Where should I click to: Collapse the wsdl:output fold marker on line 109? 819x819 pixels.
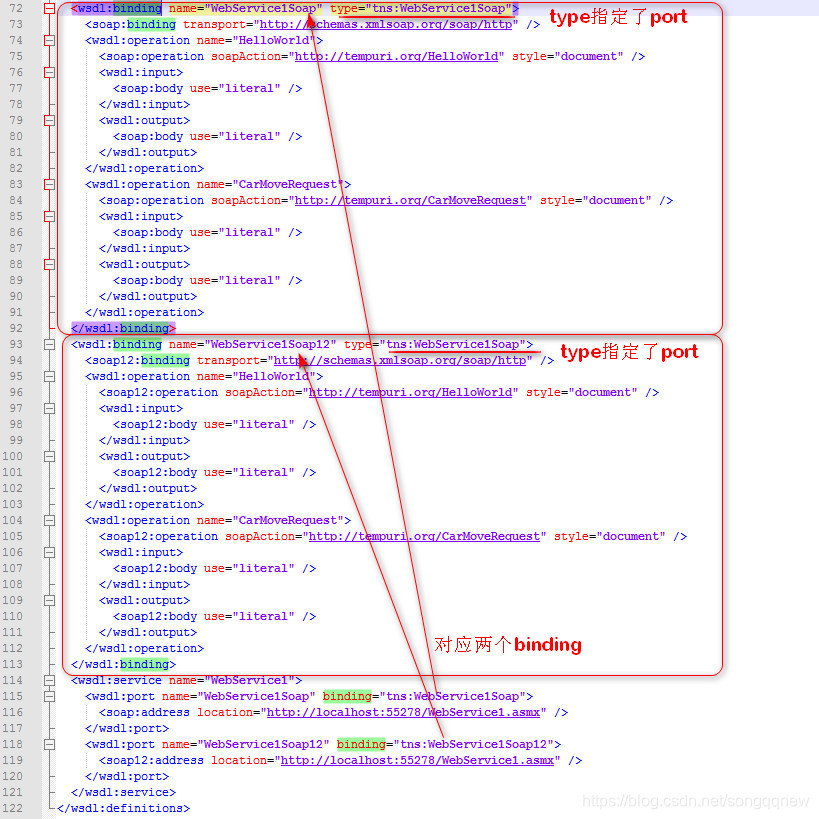point(50,600)
